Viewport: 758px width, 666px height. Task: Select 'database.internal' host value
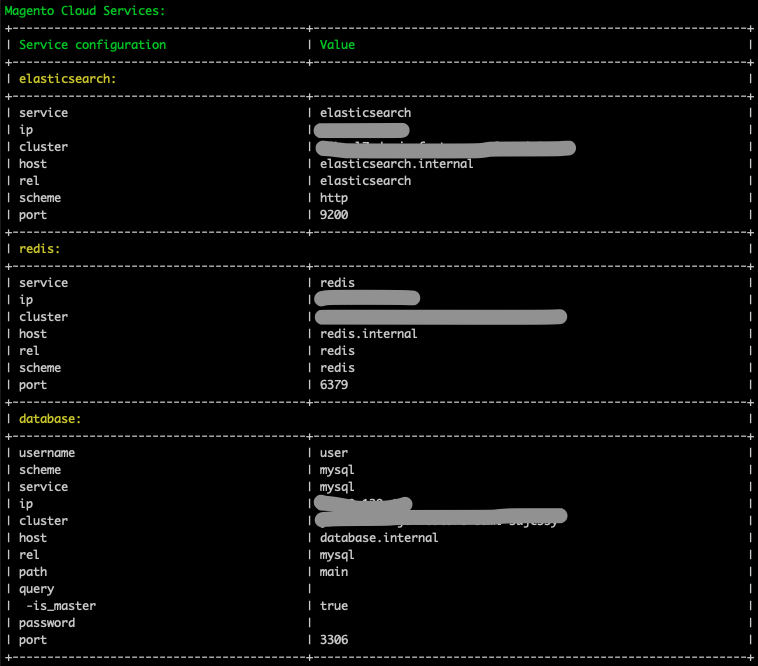point(379,538)
